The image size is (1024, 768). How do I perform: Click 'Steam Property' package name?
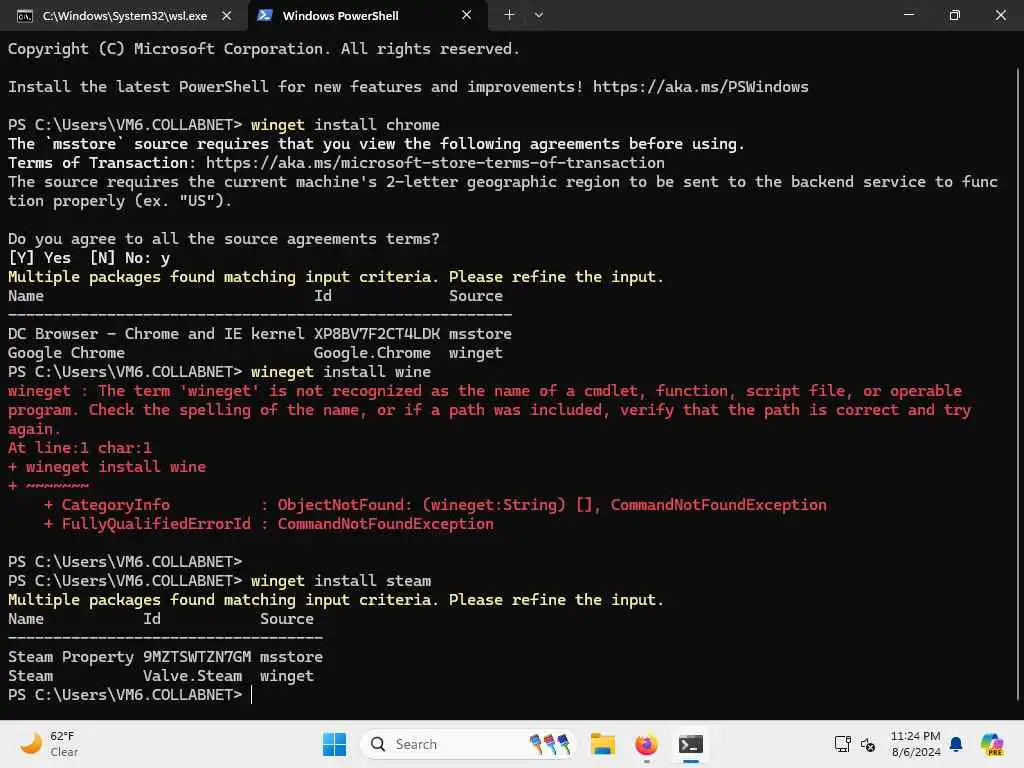point(71,657)
